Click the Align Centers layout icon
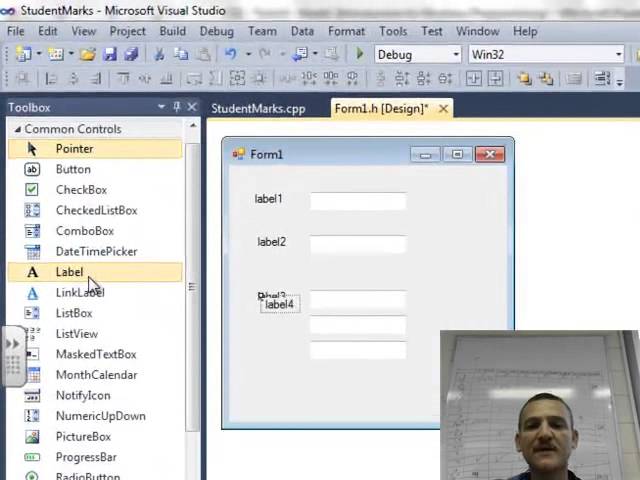Viewport: 640px width, 480px height. (73, 78)
